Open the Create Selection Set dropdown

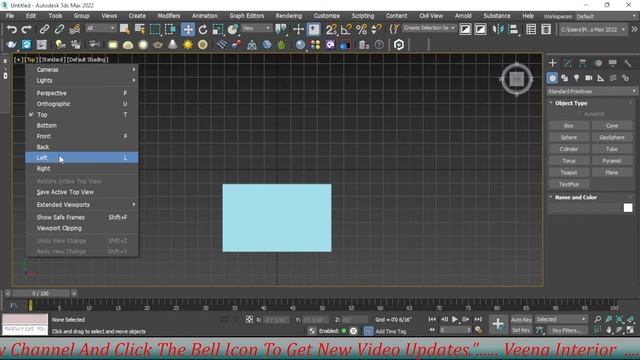(x=429, y=28)
